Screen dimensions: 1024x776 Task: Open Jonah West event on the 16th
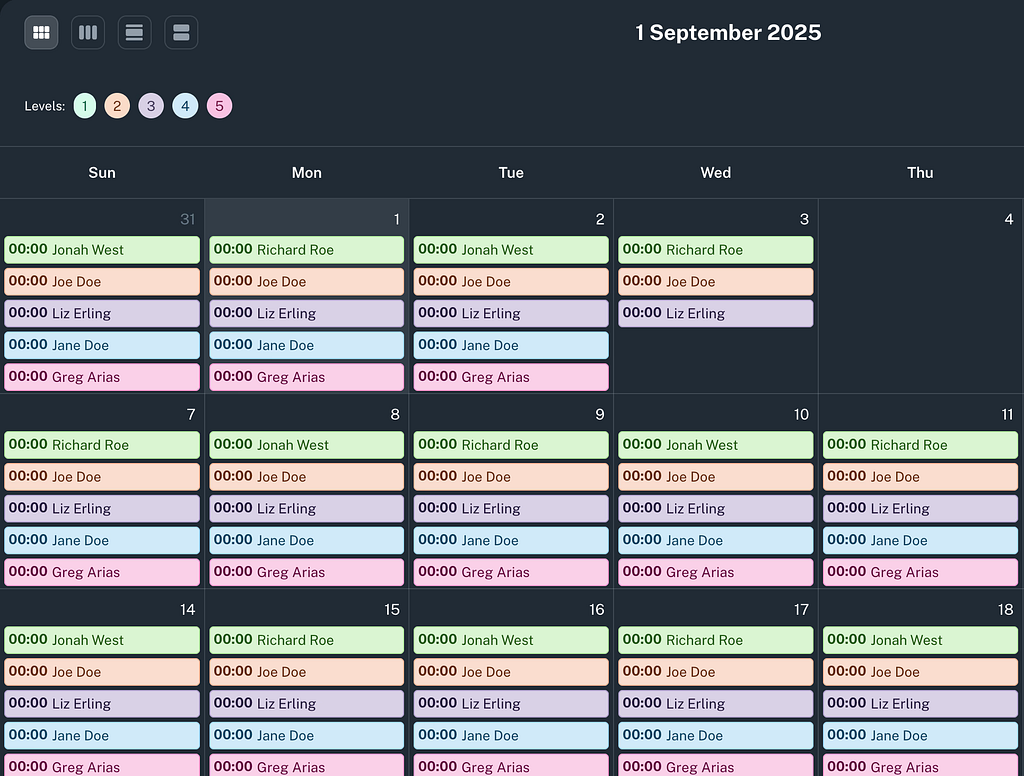click(511, 640)
